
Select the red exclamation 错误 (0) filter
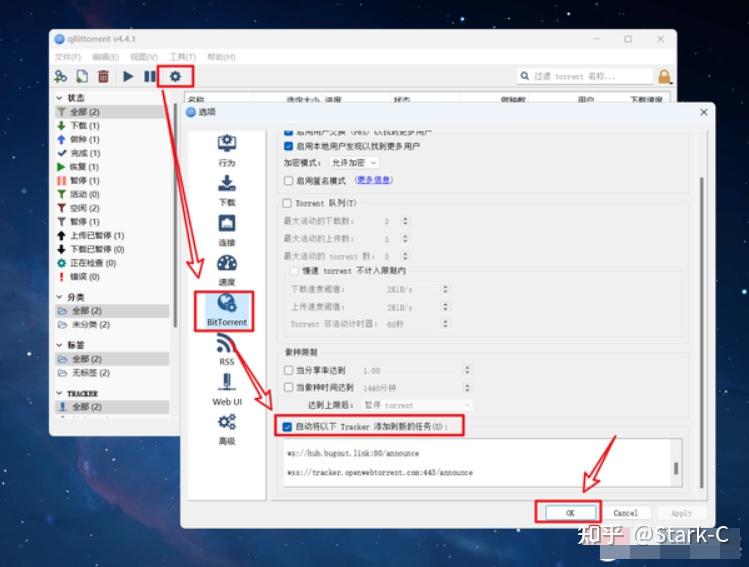(x=84, y=277)
